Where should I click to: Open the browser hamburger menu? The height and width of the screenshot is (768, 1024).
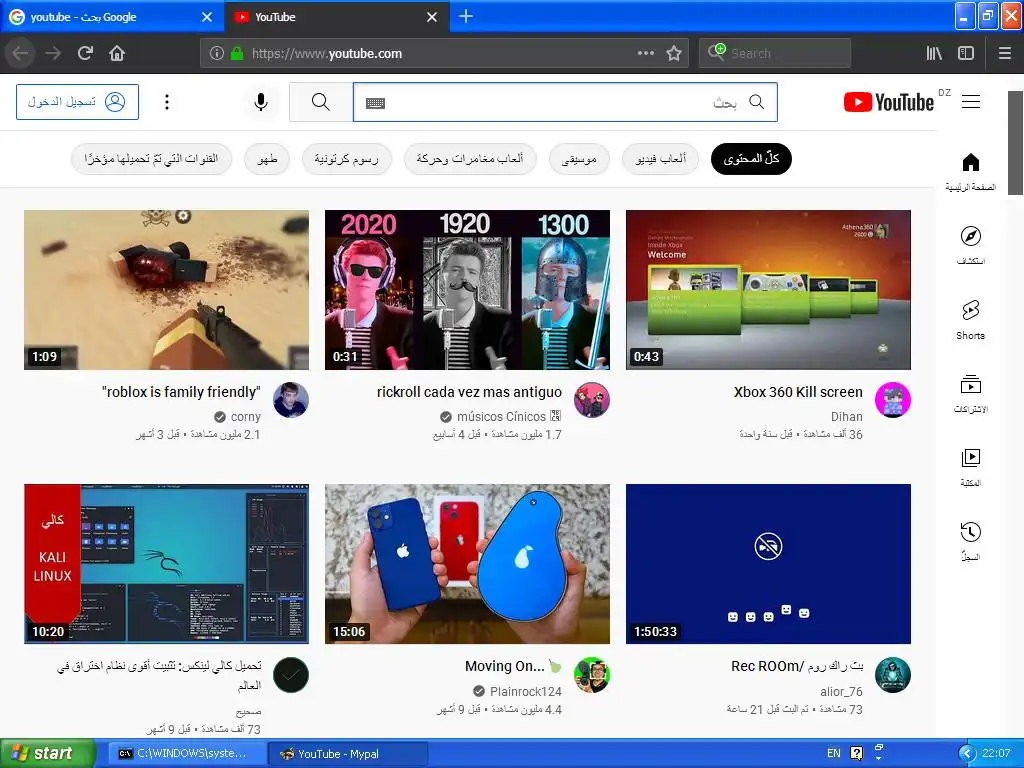tap(1005, 54)
